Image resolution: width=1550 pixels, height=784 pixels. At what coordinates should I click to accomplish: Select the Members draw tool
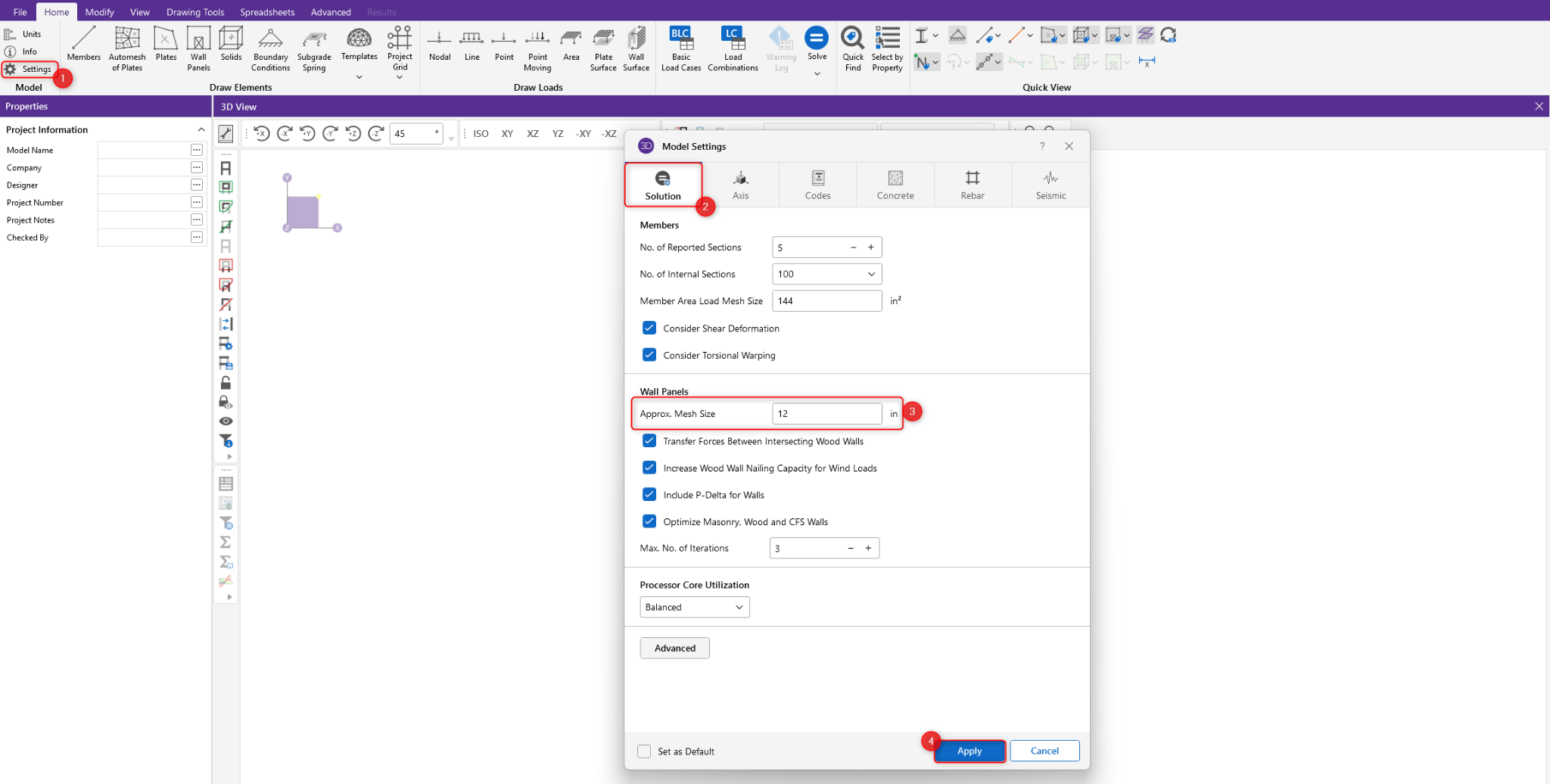click(x=83, y=44)
